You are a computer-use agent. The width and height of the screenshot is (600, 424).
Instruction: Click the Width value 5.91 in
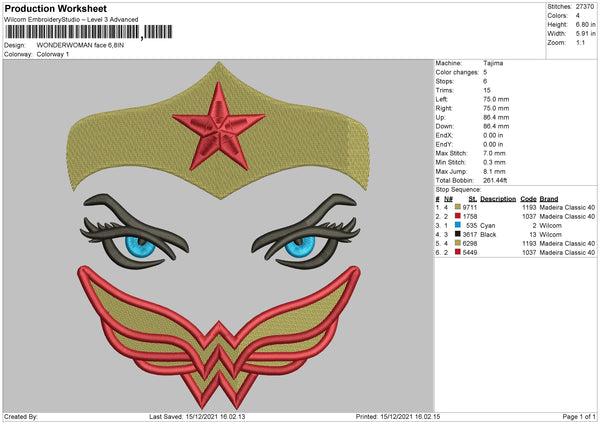585,34
